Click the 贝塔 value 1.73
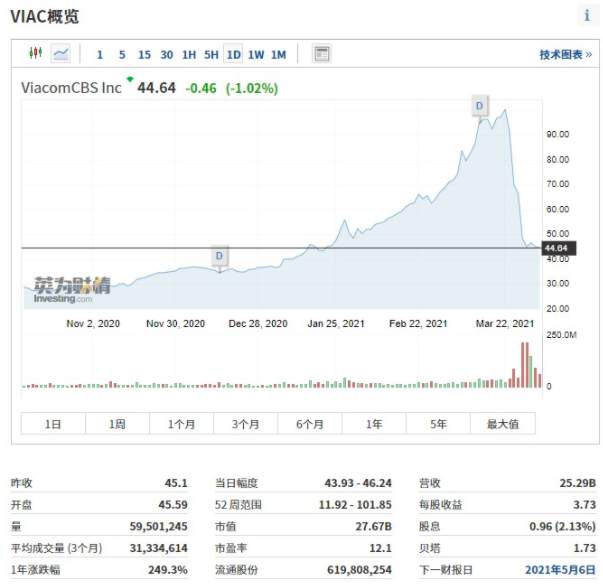The height and width of the screenshot is (587, 603). tap(585, 548)
